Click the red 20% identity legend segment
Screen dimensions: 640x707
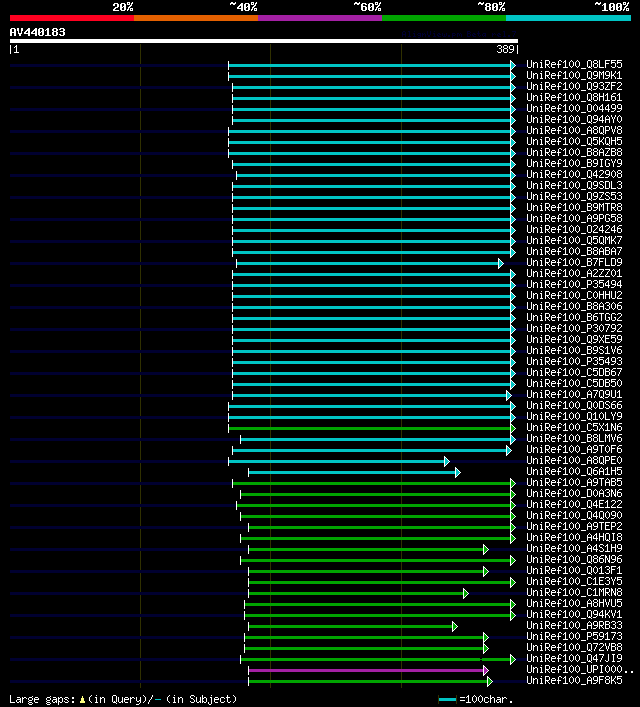coord(72,18)
